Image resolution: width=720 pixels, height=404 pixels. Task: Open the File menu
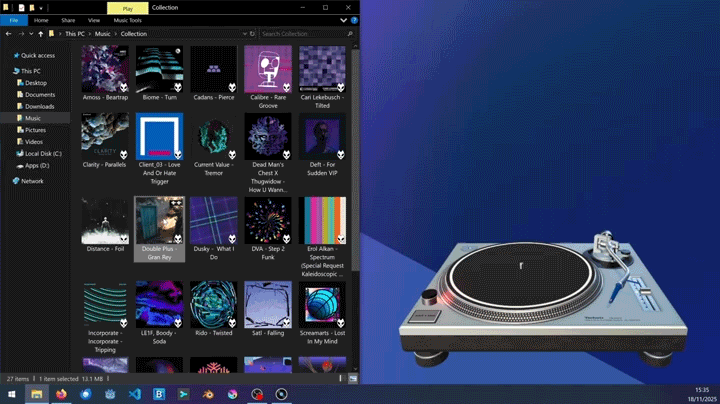coord(14,20)
